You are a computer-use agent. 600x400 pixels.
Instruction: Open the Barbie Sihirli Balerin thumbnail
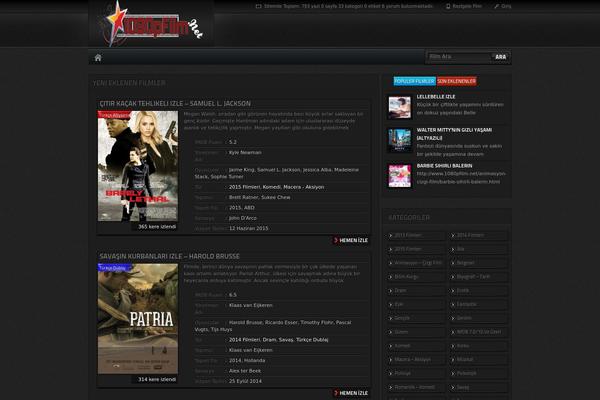[x=399, y=176]
